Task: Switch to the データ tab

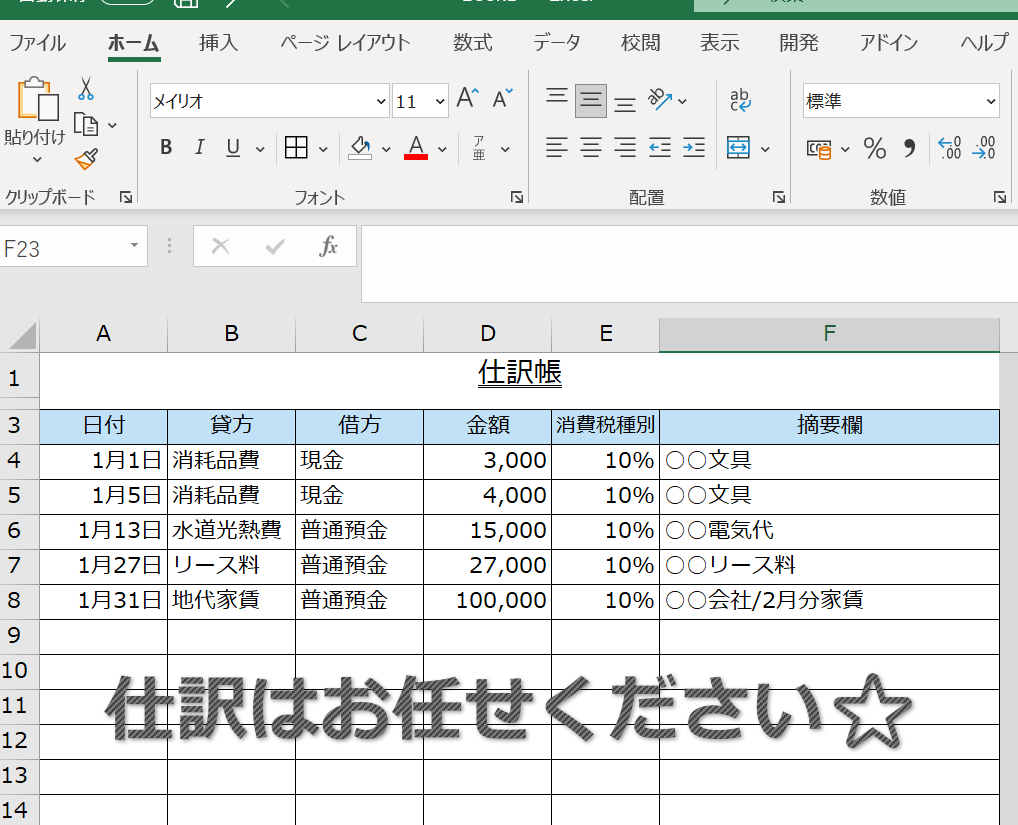Action: [556, 43]
